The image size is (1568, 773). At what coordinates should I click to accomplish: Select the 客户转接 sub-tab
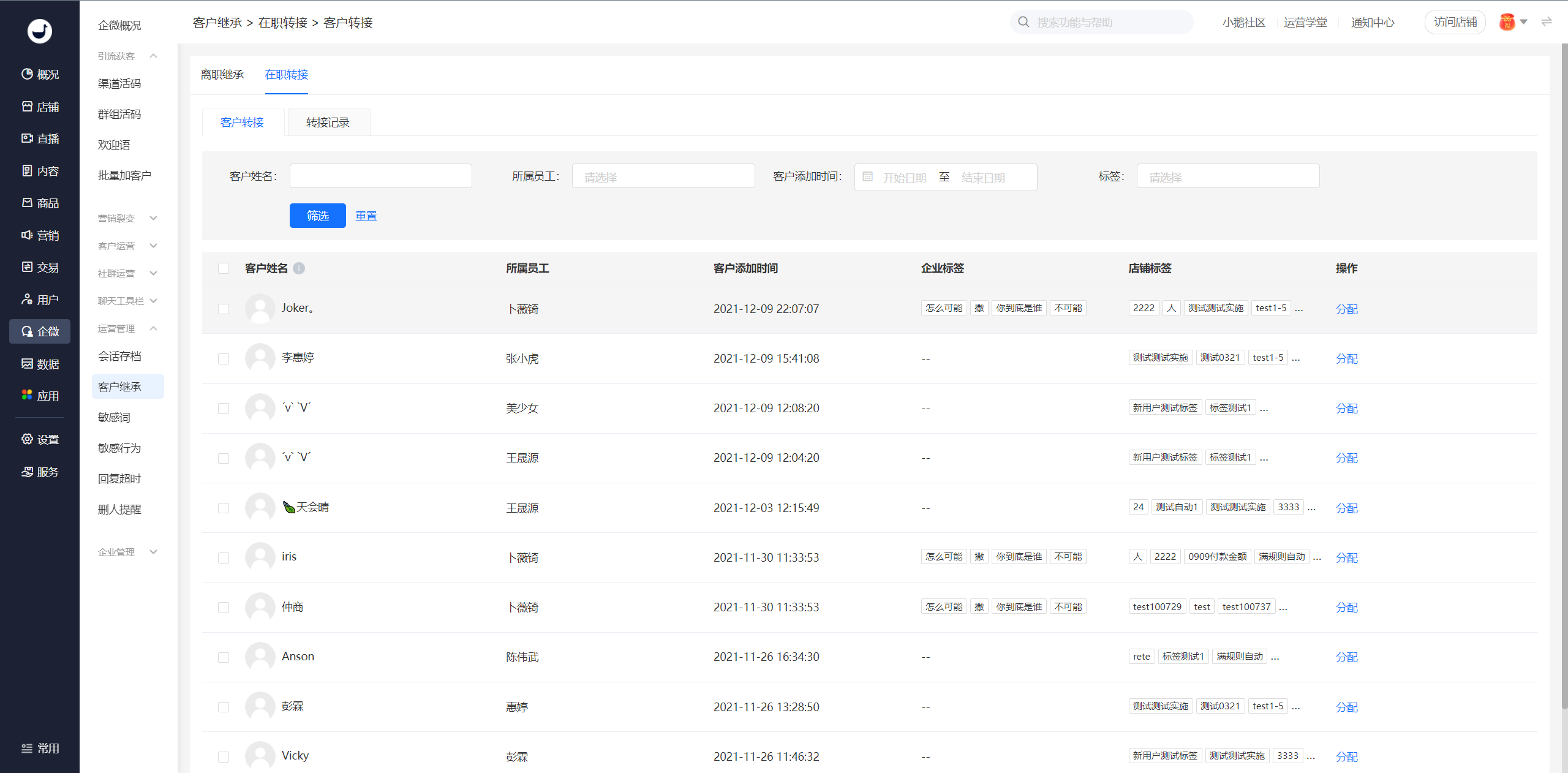[x=243, y=122]
